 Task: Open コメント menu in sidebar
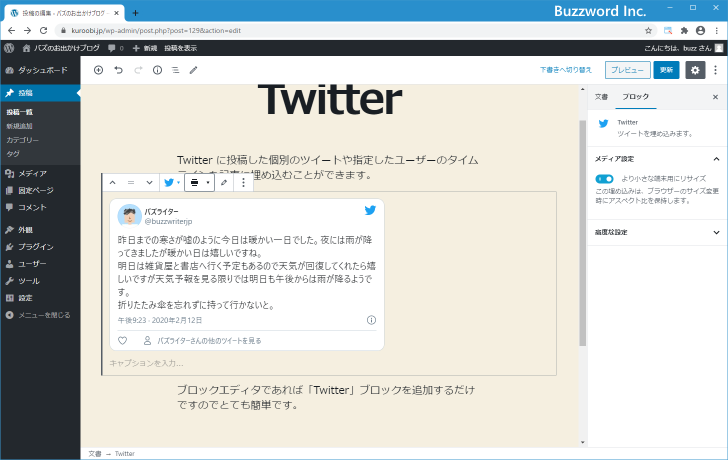tap(40, 207)
